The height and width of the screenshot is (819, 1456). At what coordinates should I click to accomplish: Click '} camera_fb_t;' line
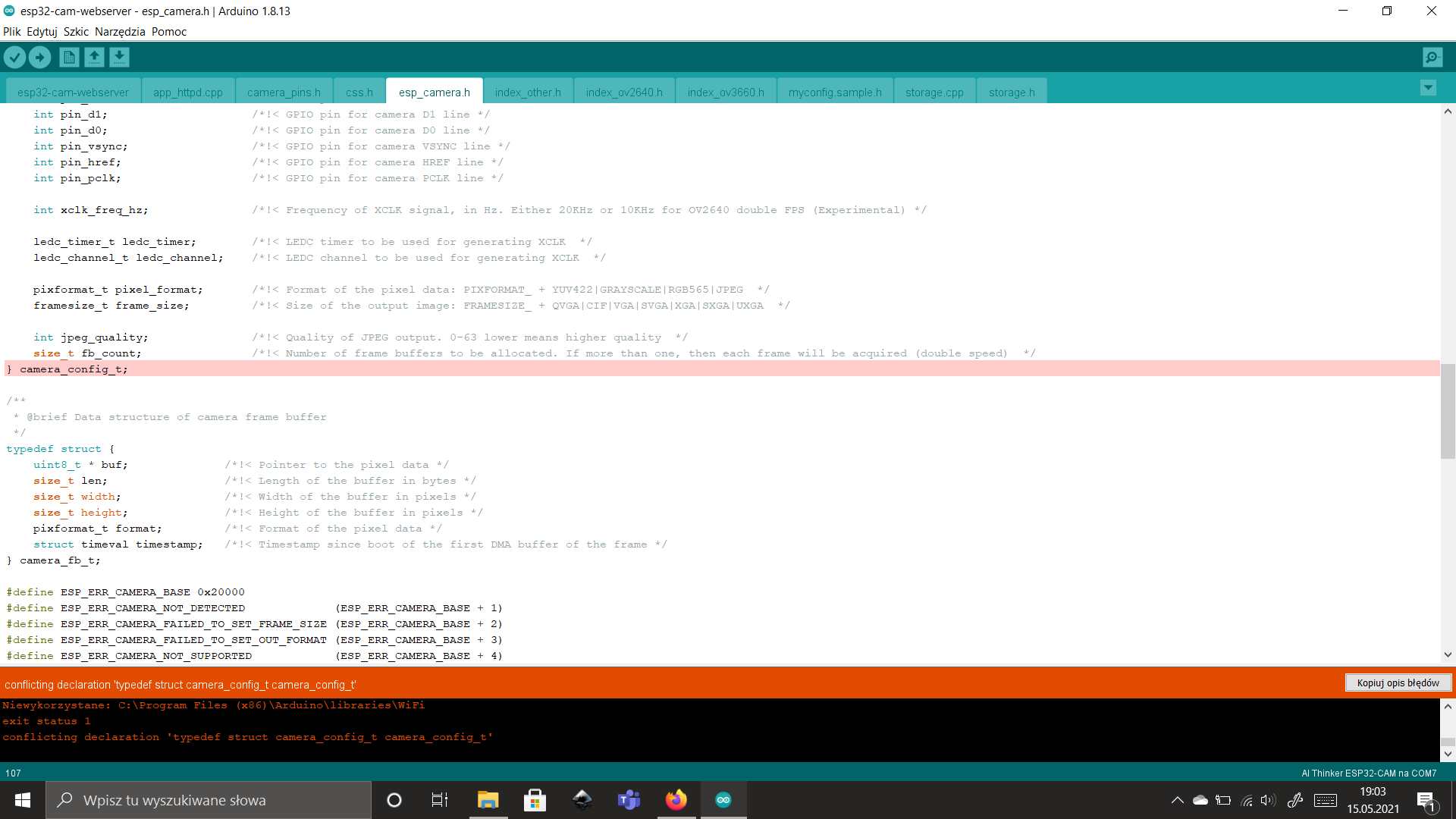(53, 560)
